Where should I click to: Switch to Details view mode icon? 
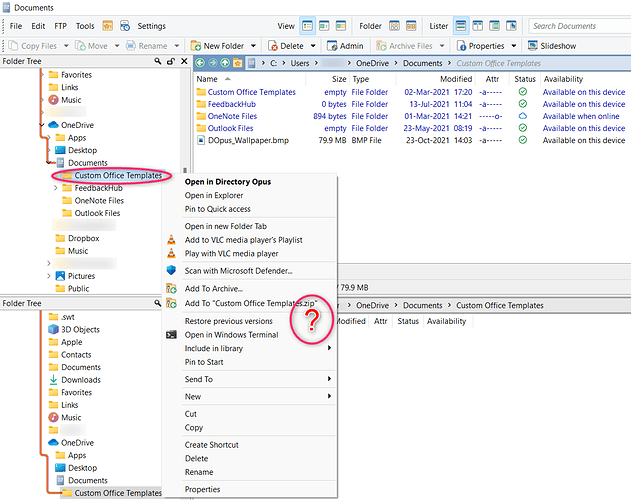[x=307, y=26]
